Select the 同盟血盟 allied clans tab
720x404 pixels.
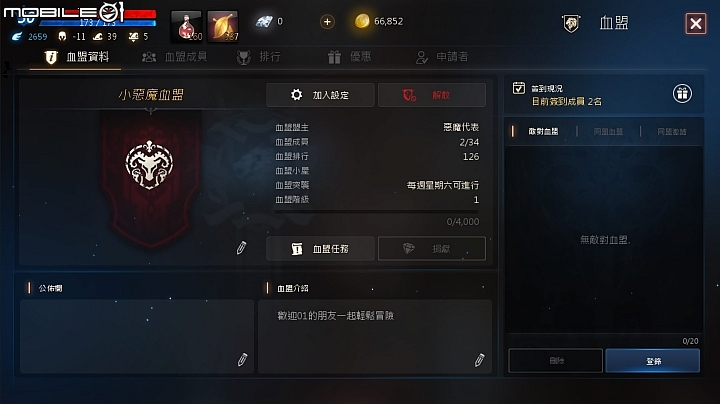pos(608,132)
